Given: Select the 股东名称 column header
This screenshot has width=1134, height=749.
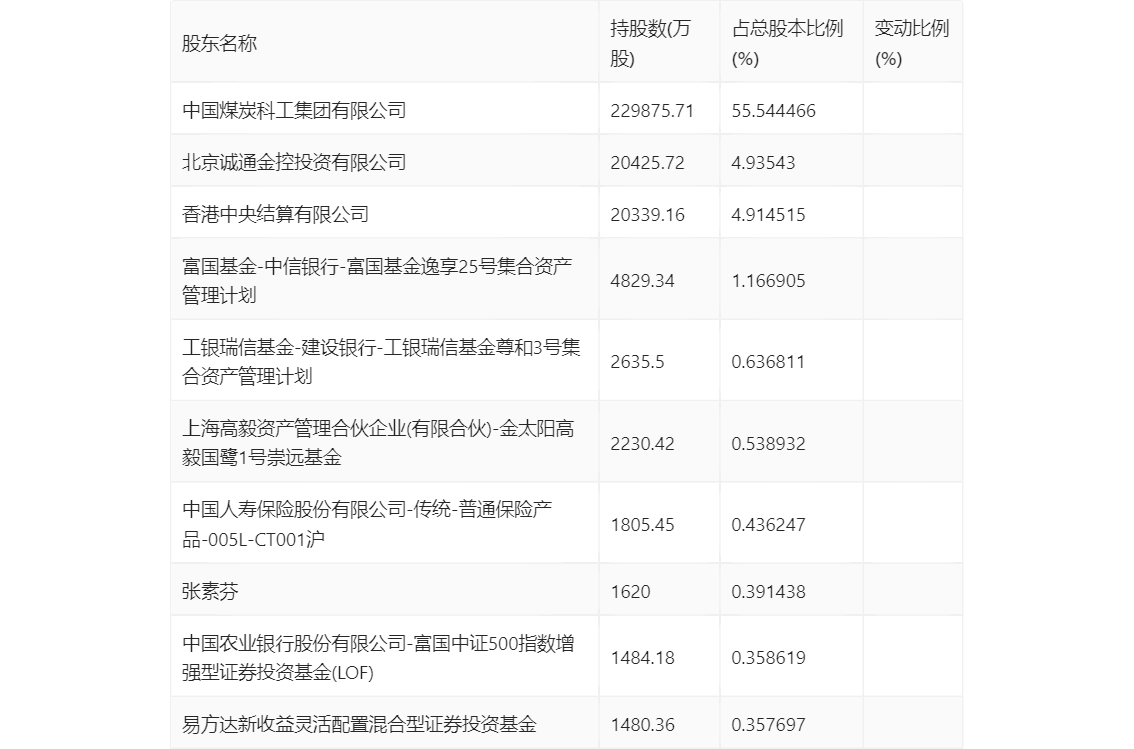Looking at the screenshot, I should pyautogui.click(x=219, y=43).
